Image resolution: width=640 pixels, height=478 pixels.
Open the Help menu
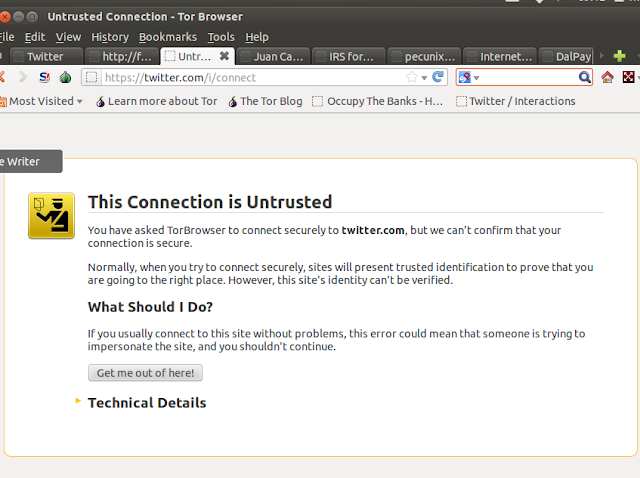(257, 37)
